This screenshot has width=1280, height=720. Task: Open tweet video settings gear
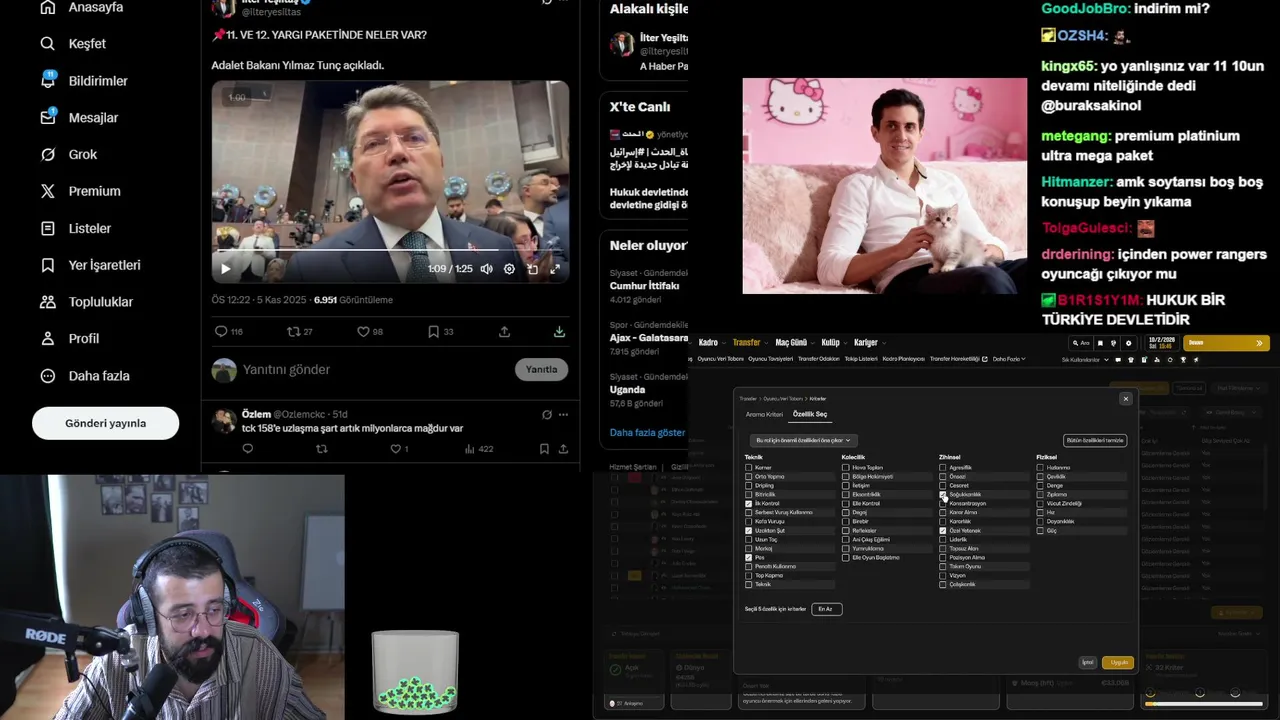coord(509,269)
